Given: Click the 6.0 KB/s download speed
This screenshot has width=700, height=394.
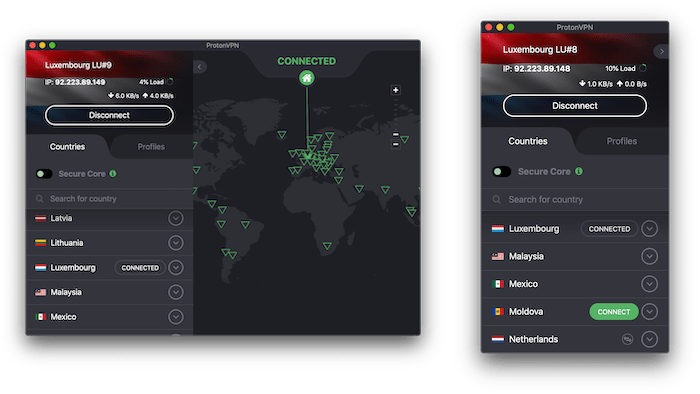Looking at the screenshot, I should (x=123, y=95).
